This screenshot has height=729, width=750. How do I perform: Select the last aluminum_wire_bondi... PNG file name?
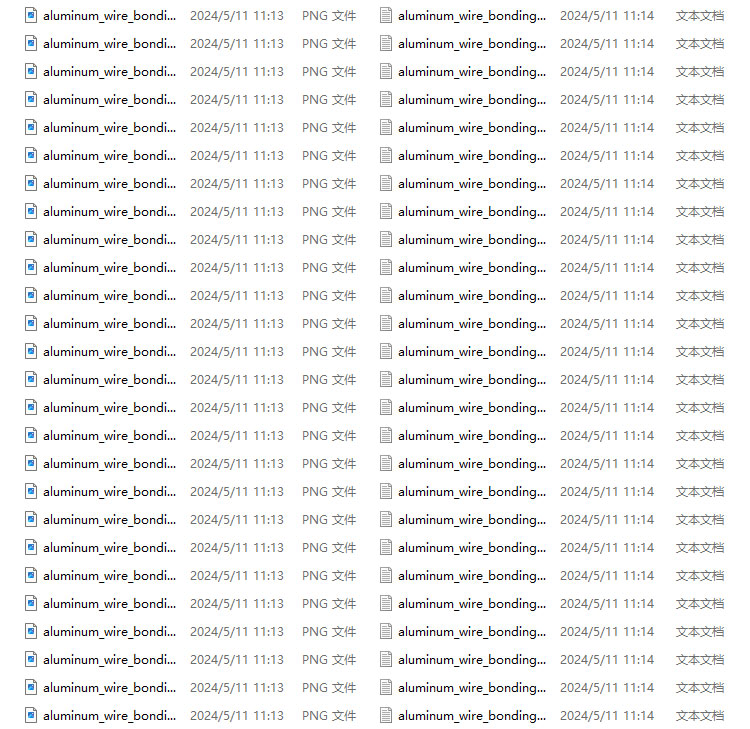(x=110, y=716)
